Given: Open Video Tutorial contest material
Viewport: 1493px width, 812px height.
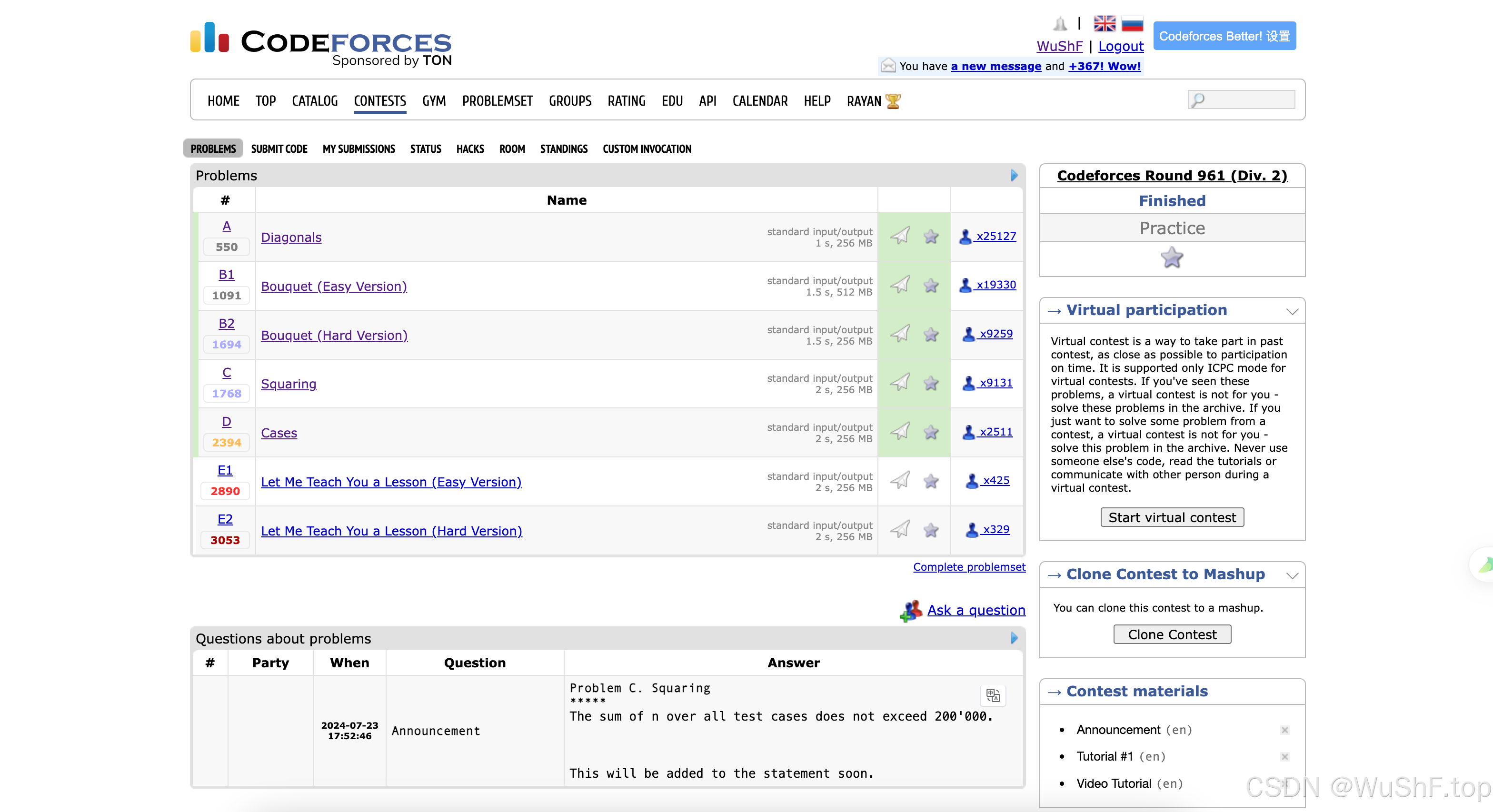Looking at the screenshot, I should [x=1114, y=783].
